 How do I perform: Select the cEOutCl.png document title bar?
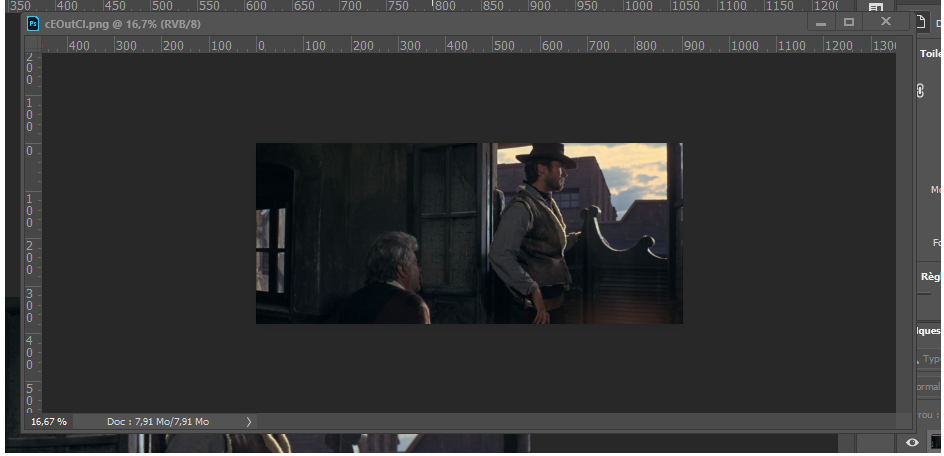400,22
